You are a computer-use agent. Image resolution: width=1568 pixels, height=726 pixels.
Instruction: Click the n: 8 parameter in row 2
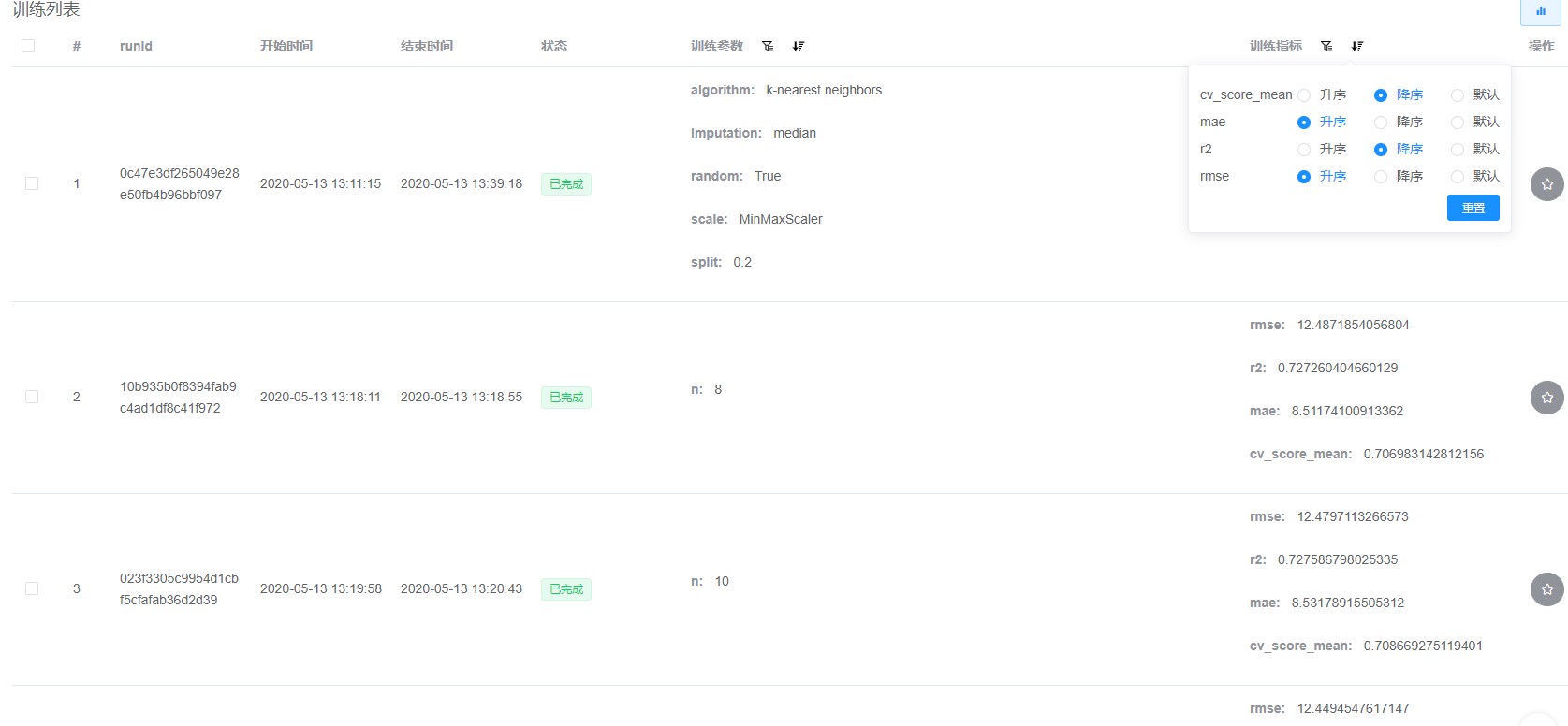click(x=707, y=390)
